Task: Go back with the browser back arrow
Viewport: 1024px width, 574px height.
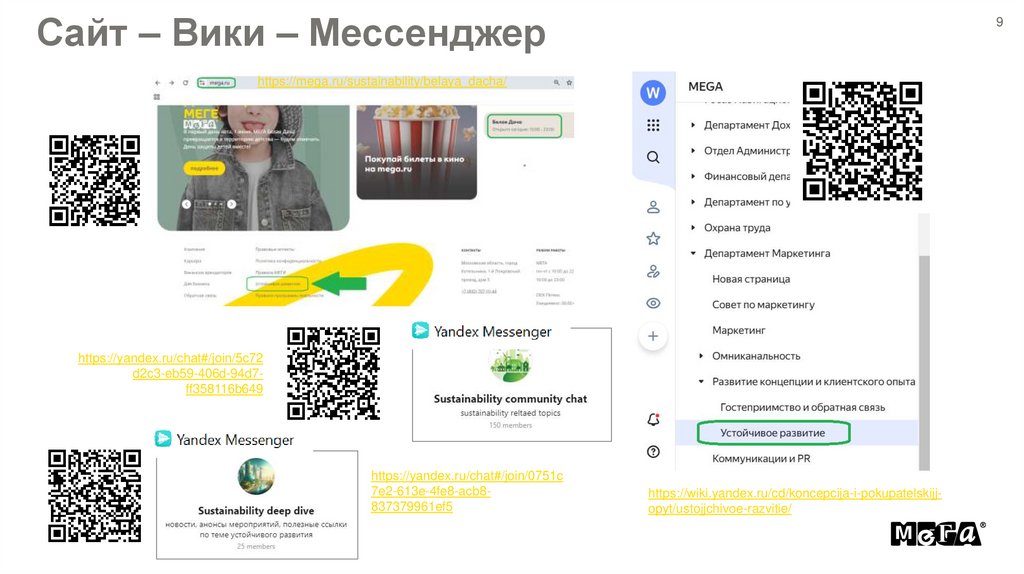Action: pos(157,83)
